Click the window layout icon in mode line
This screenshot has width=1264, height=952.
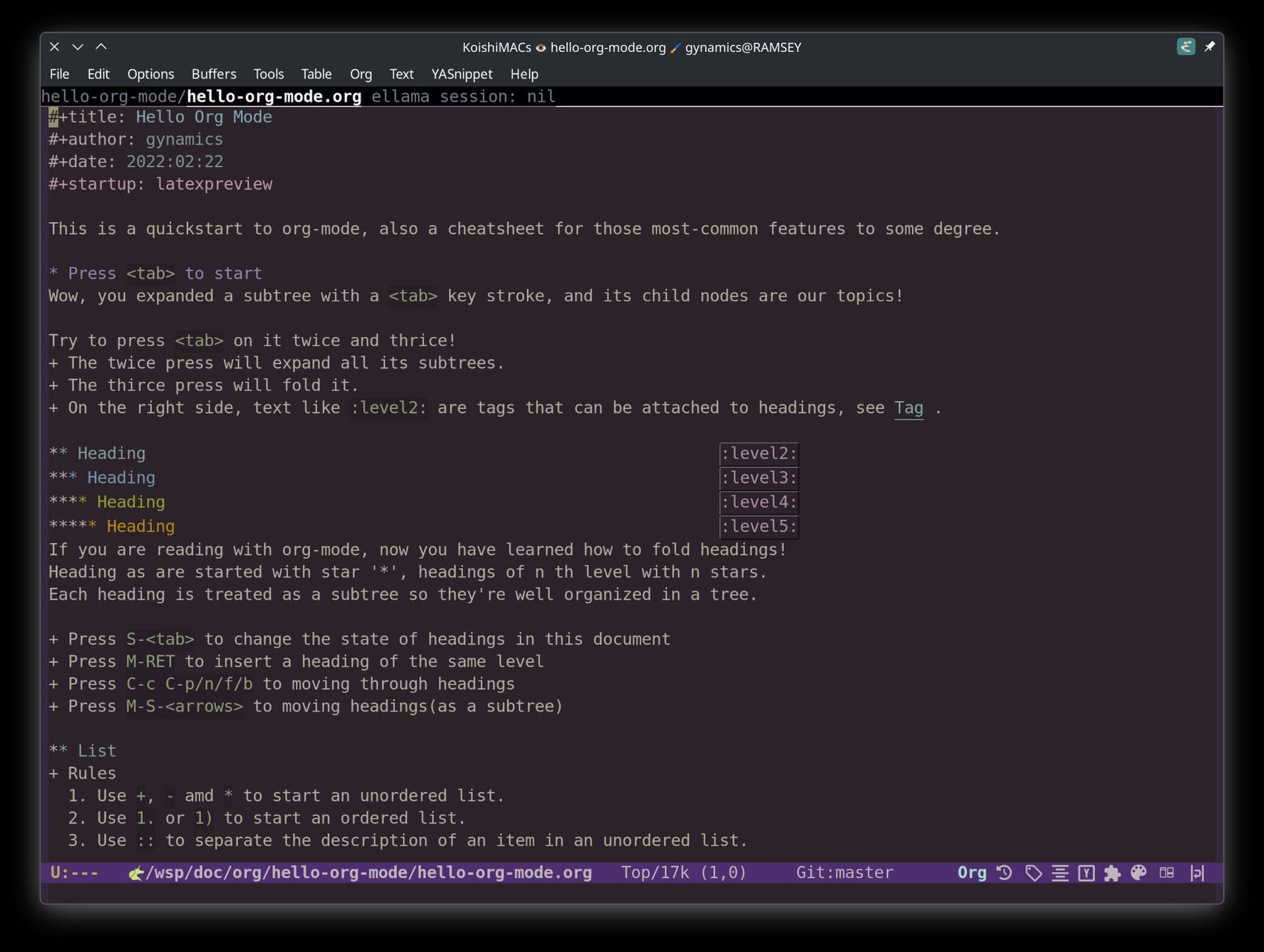coord(1167,873)
